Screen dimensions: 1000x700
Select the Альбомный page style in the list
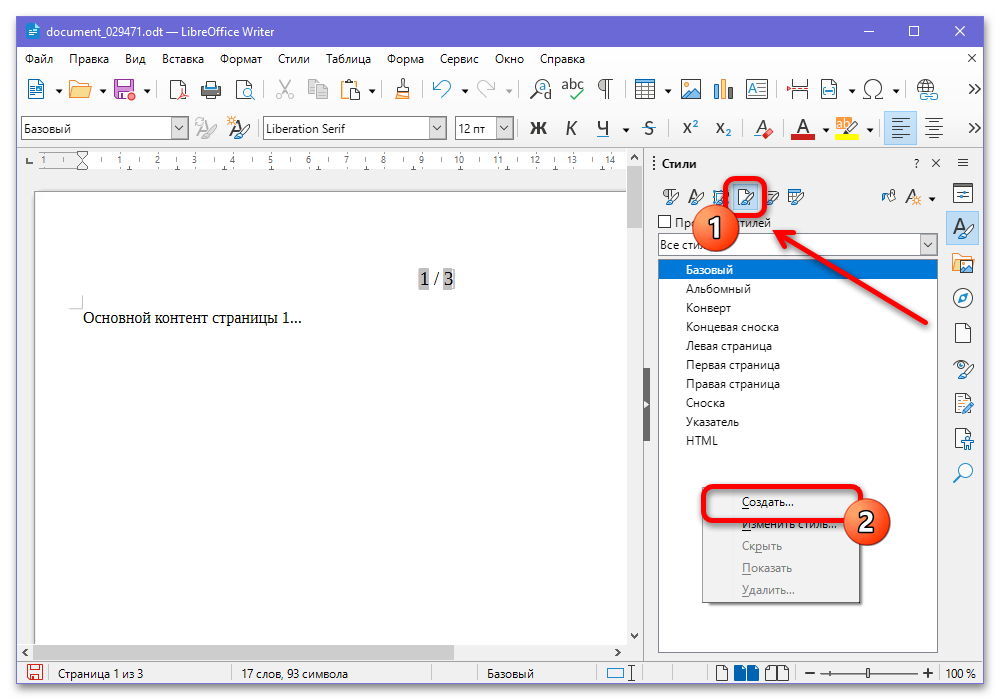(x=797, y=289)
